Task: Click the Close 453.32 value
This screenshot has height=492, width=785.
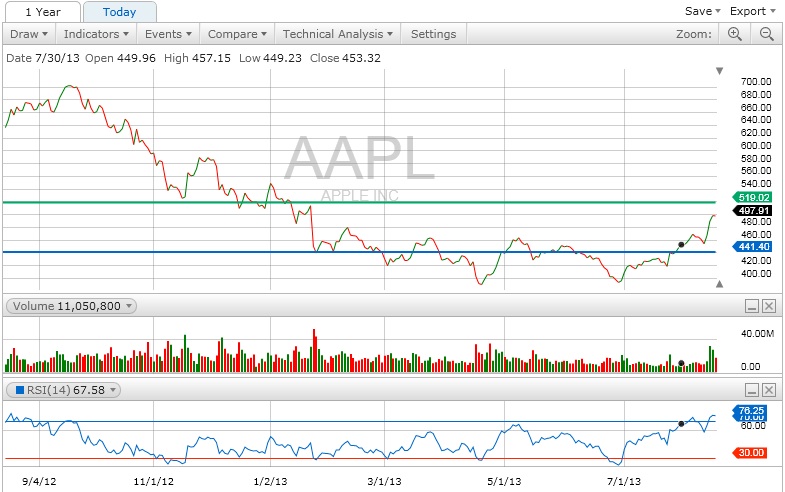Action: (x=345, y=58)
